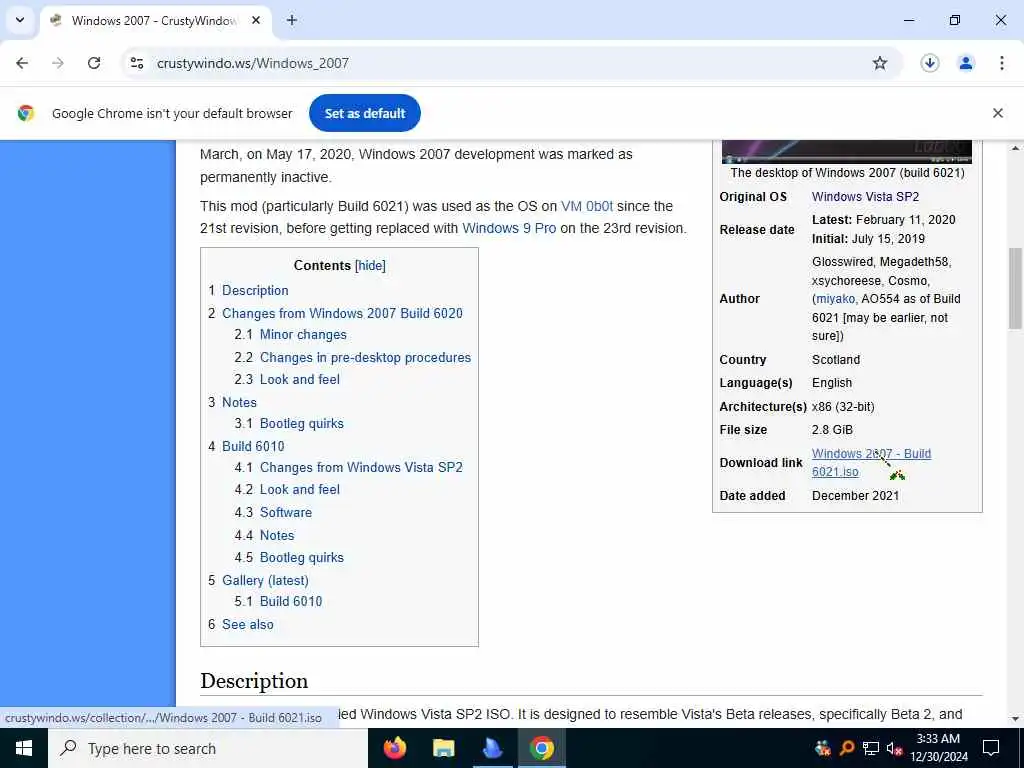Bookmark this page with the star
1024x768 pixels.
point(880,63)
